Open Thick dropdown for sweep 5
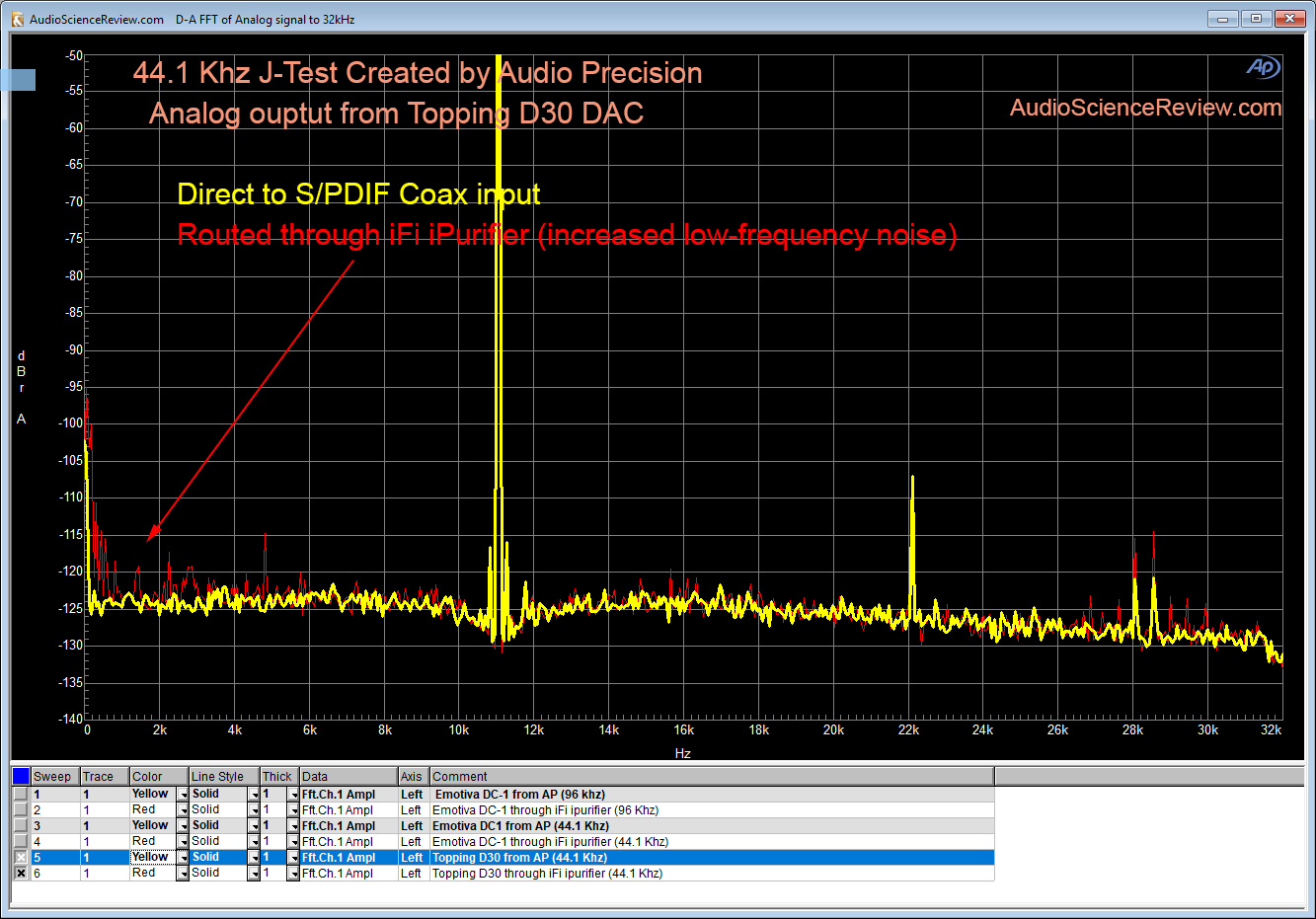 [x=293, y=858]
